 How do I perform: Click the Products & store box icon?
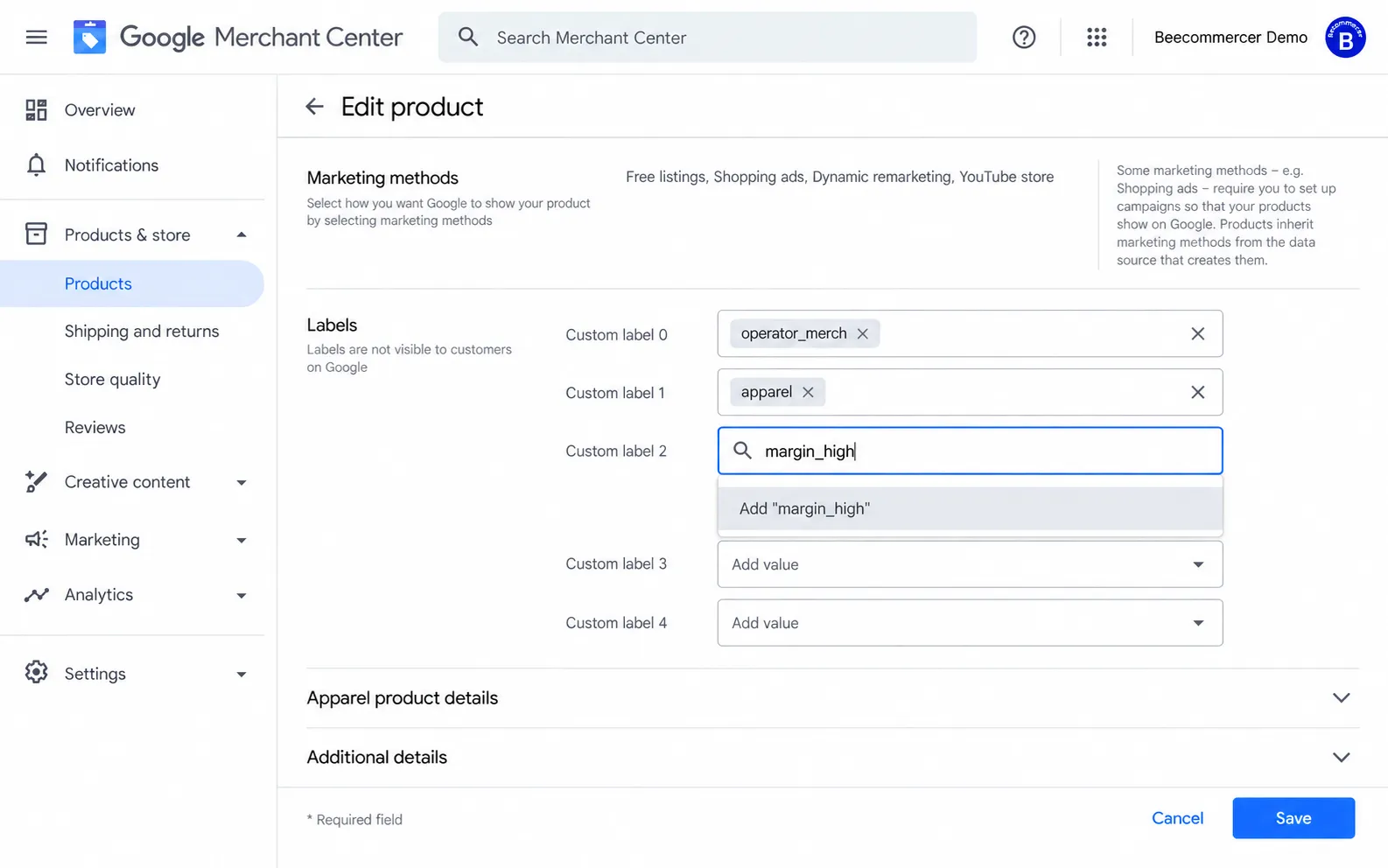[36, 234]
